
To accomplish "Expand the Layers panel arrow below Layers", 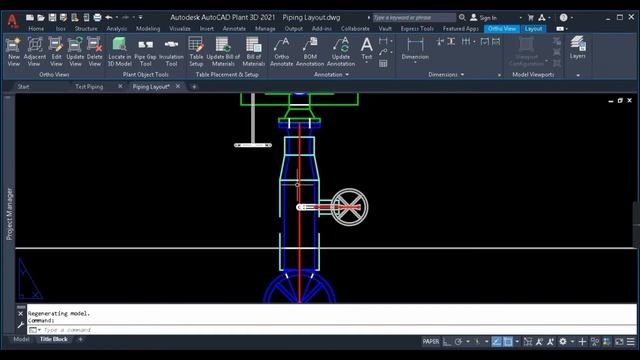I will (x=578, y=75).
